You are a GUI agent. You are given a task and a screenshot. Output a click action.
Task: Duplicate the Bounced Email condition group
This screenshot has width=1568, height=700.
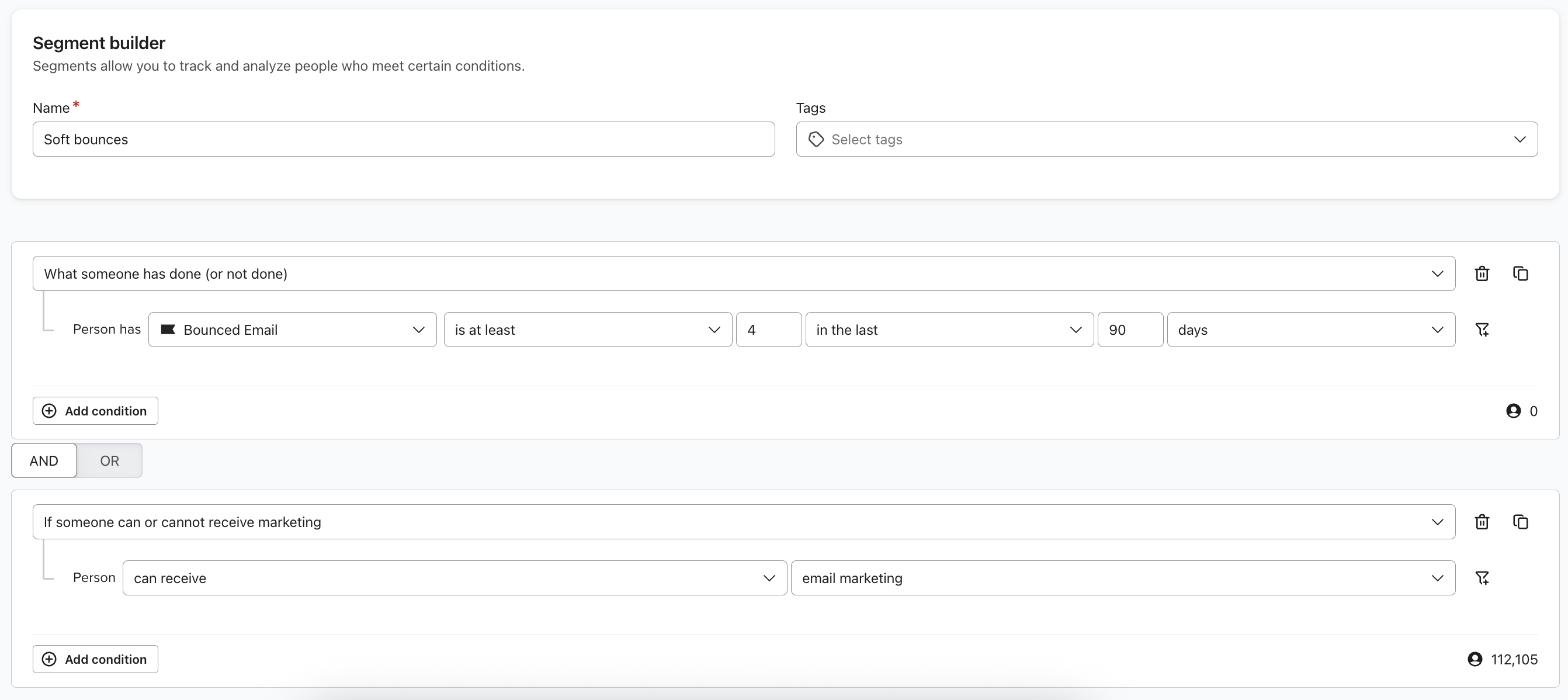click(x=1520, y=274)
